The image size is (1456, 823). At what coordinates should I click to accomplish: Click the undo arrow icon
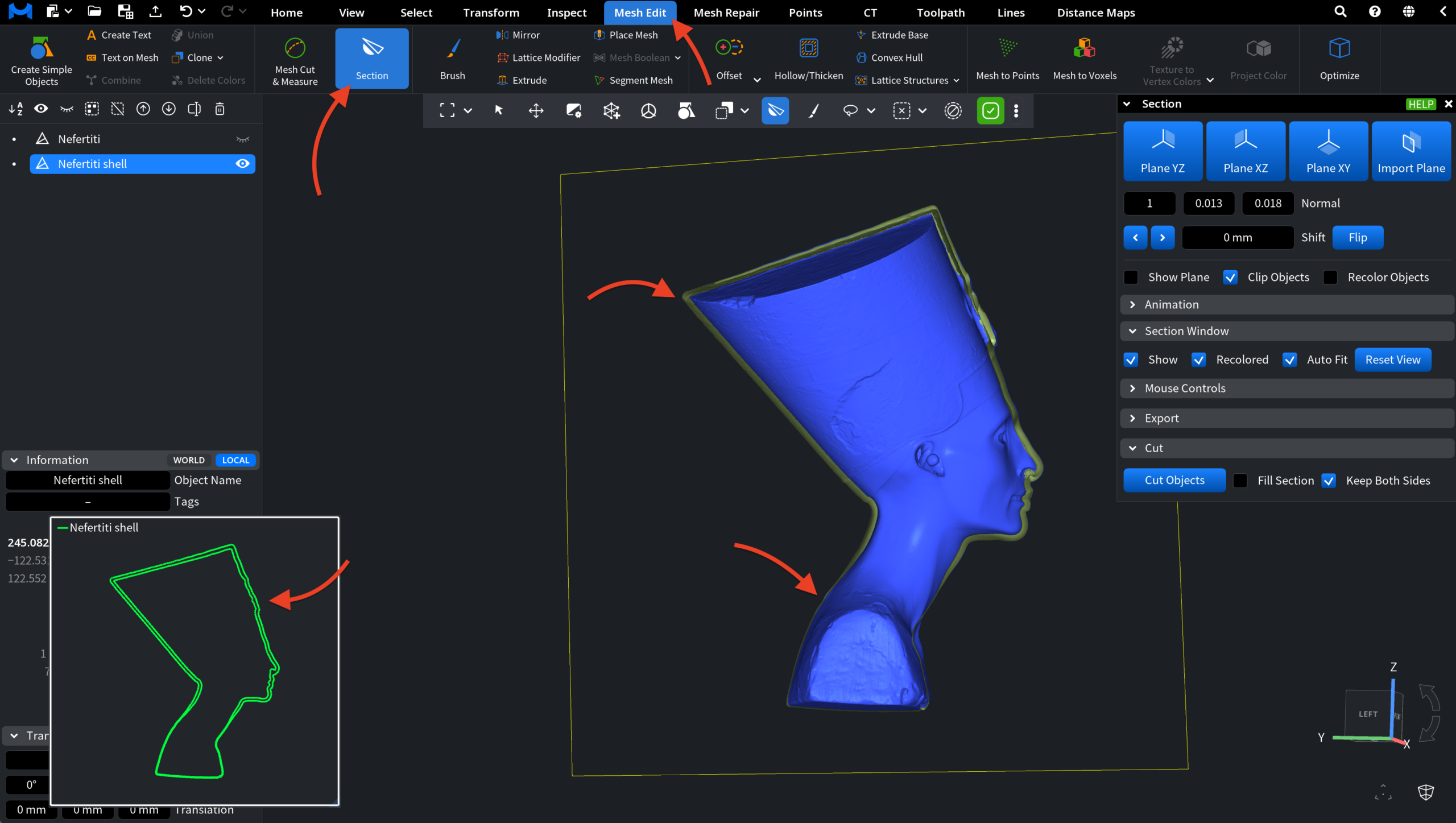coord(185,11)
